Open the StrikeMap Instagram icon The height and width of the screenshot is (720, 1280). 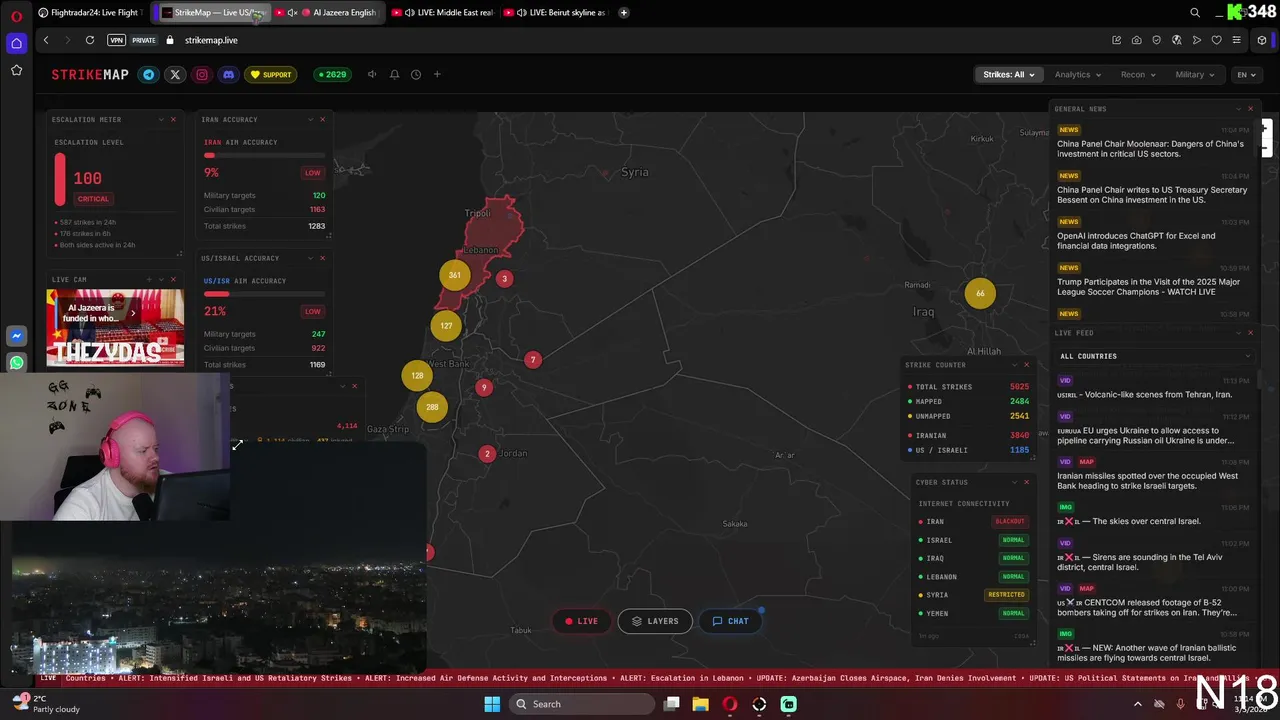point(202,74)
